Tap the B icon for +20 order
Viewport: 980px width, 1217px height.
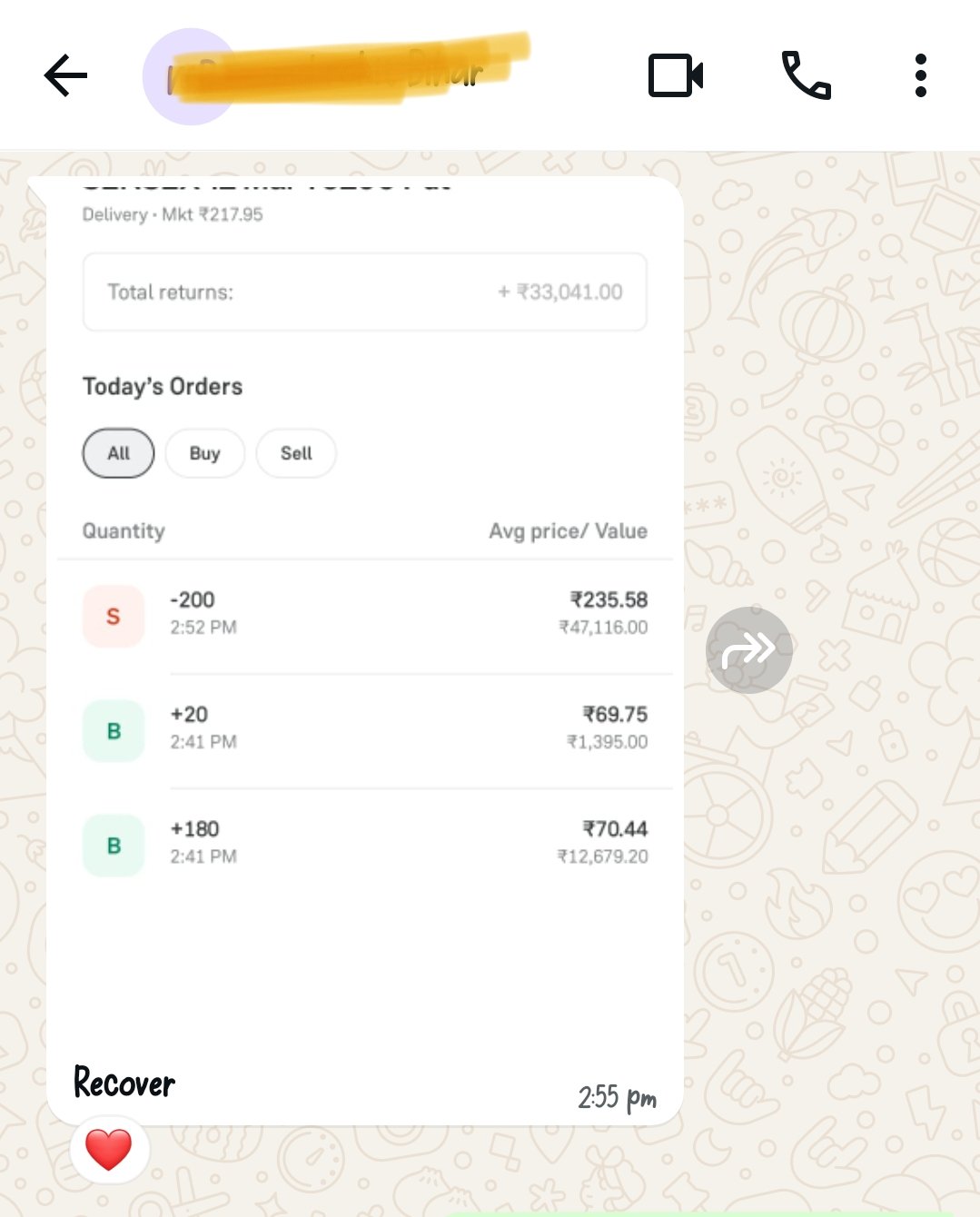click(x=114, y=731)
